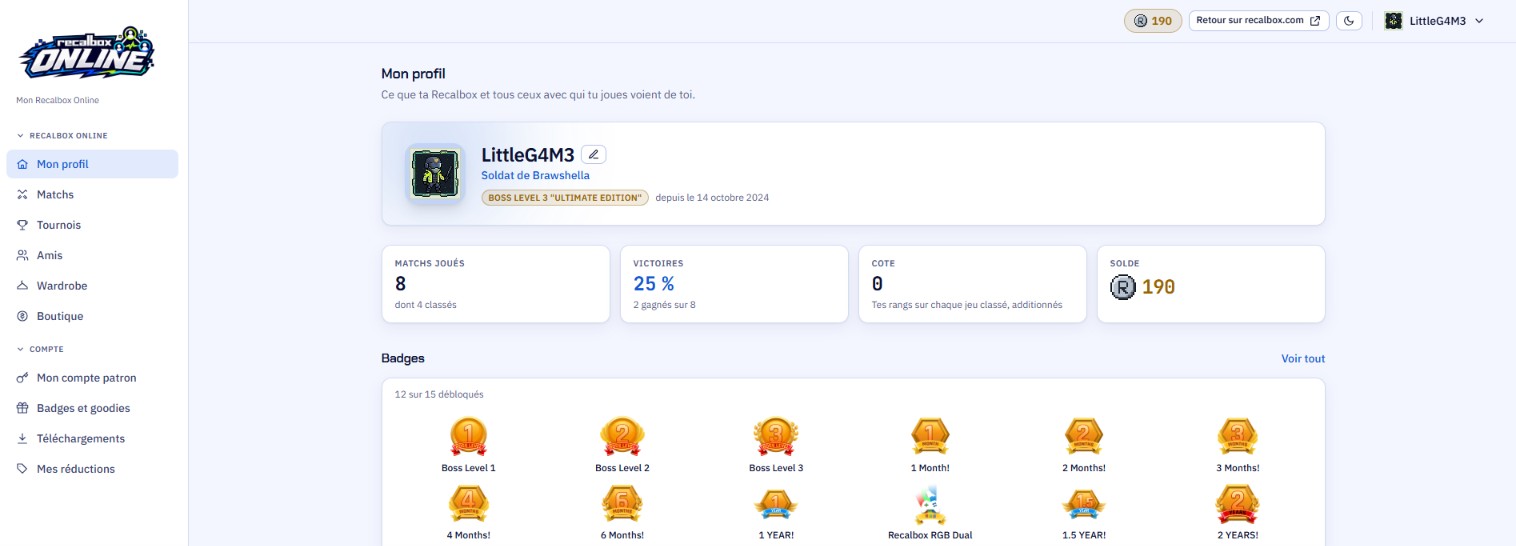Click the Boss Level 1 badge medal
The width and height of the screenshot is (1516, 546).
[x=468, y=437]
